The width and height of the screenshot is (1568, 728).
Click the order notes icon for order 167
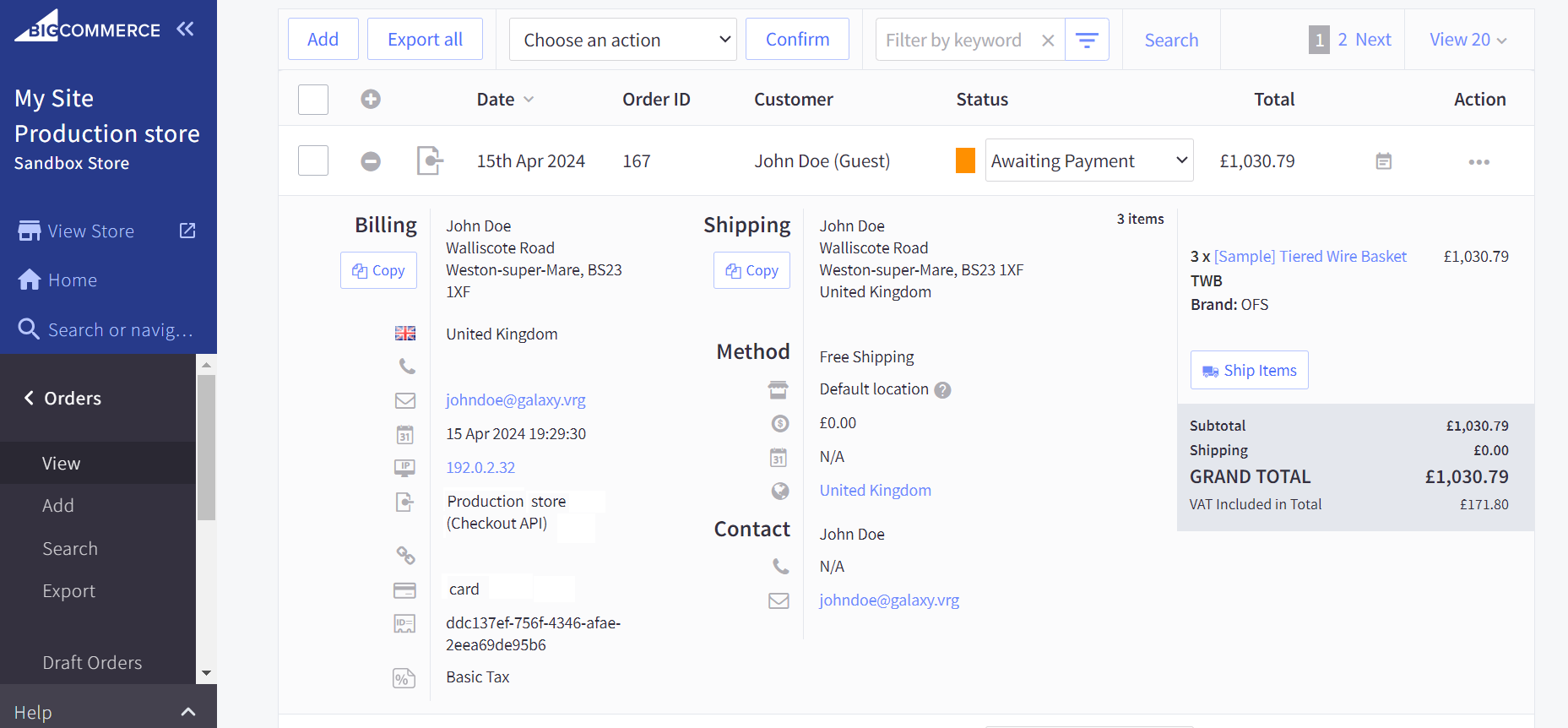1383,161
